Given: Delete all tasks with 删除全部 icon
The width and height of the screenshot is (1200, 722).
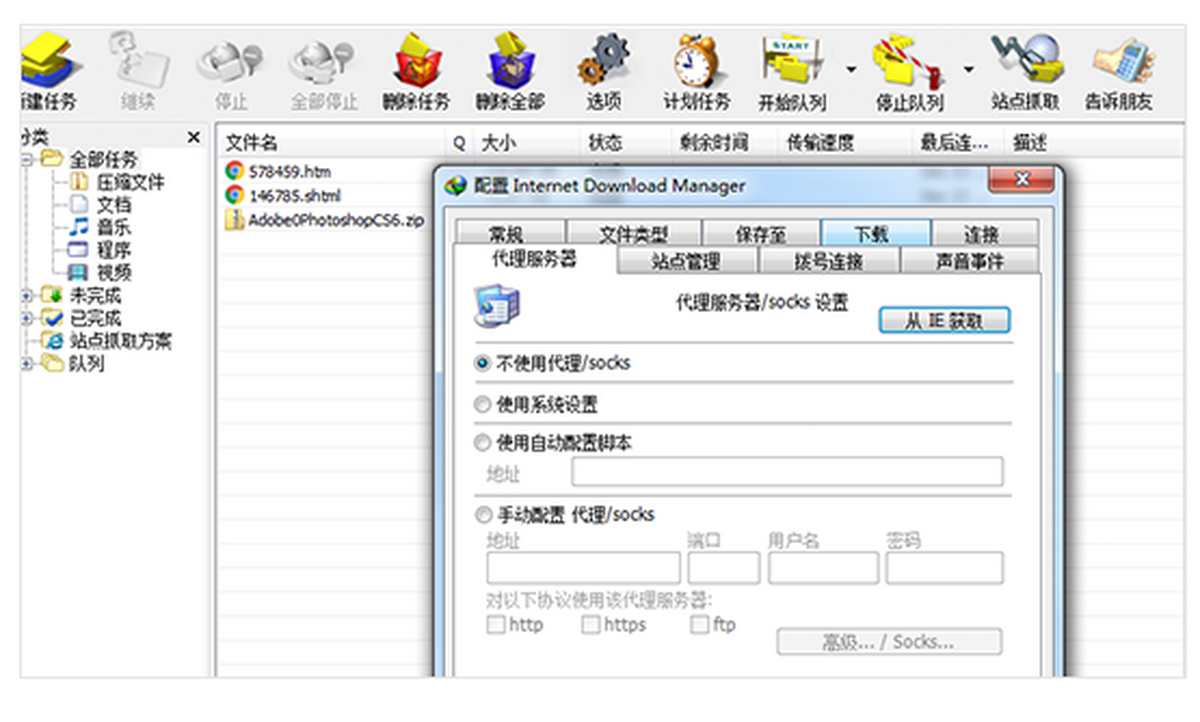Looking at the screenshot, I should (x=510, y=60).
